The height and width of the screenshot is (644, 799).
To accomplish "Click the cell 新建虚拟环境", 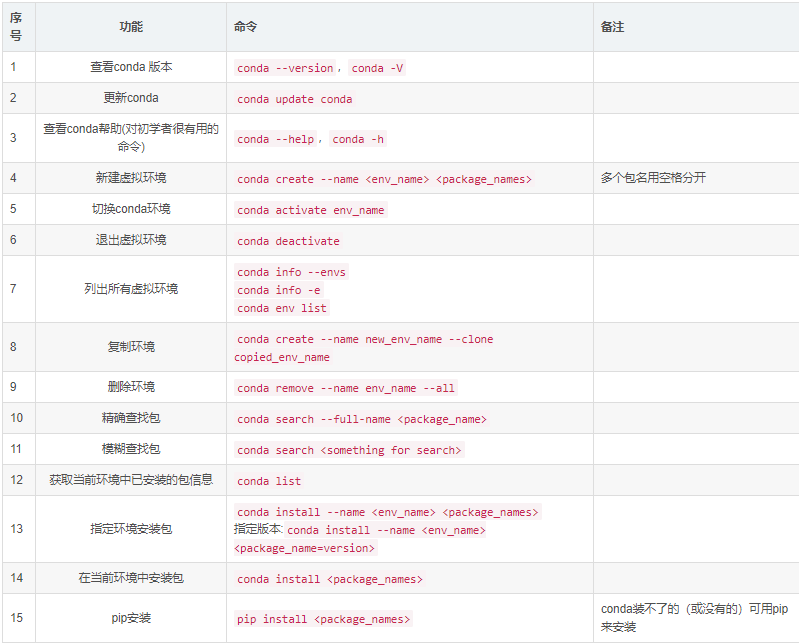I will [131, 178].
